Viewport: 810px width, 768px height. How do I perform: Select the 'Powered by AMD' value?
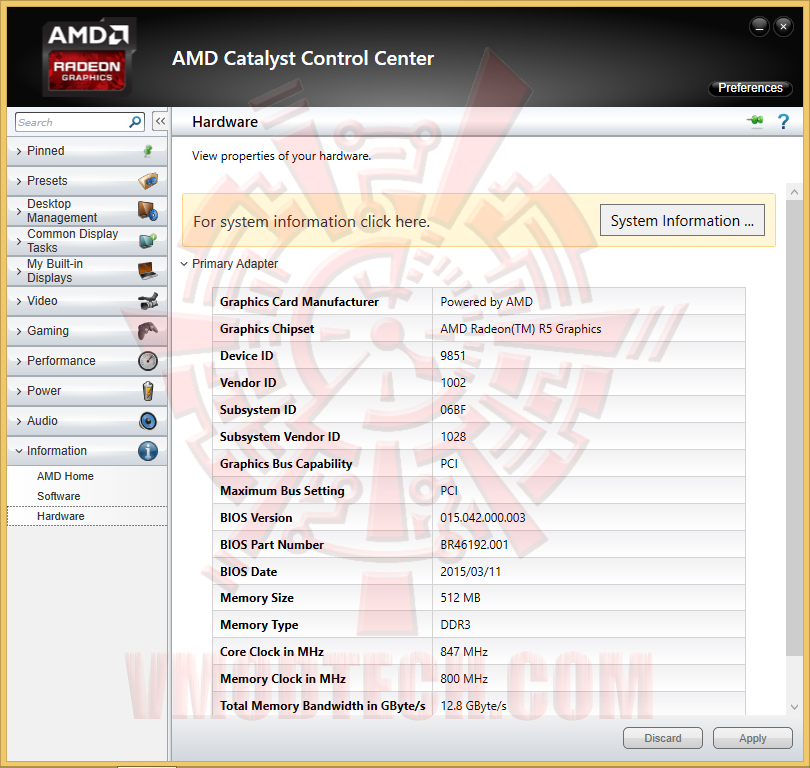click(486, 302)
